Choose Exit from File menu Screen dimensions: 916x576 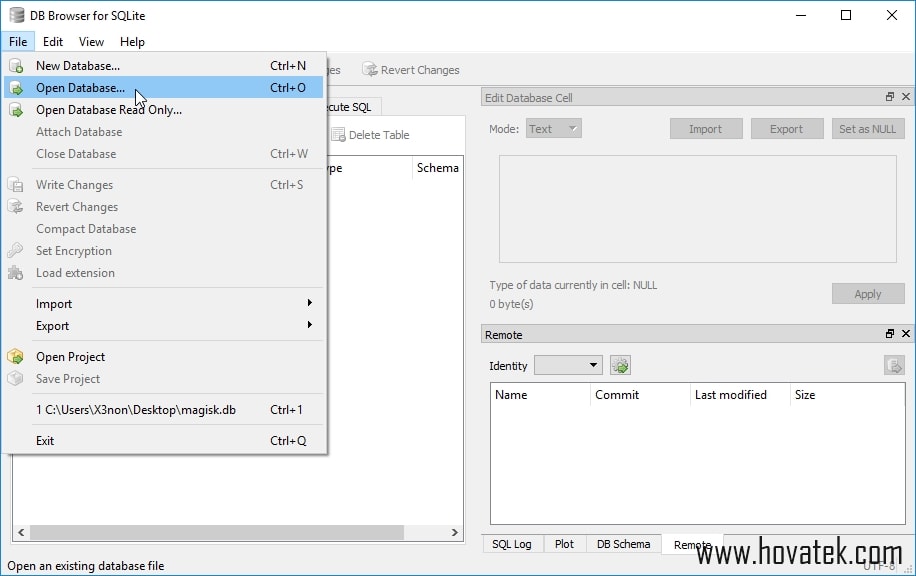coord(164,440)
